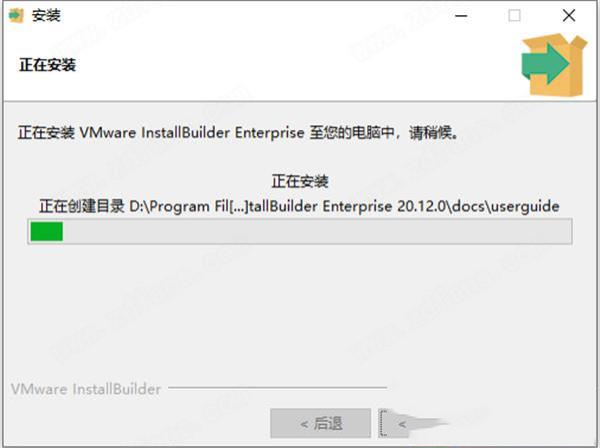The image size is (600, 448).
Task: Click the centered 正在安装 status label
Action: pos(300,181)
